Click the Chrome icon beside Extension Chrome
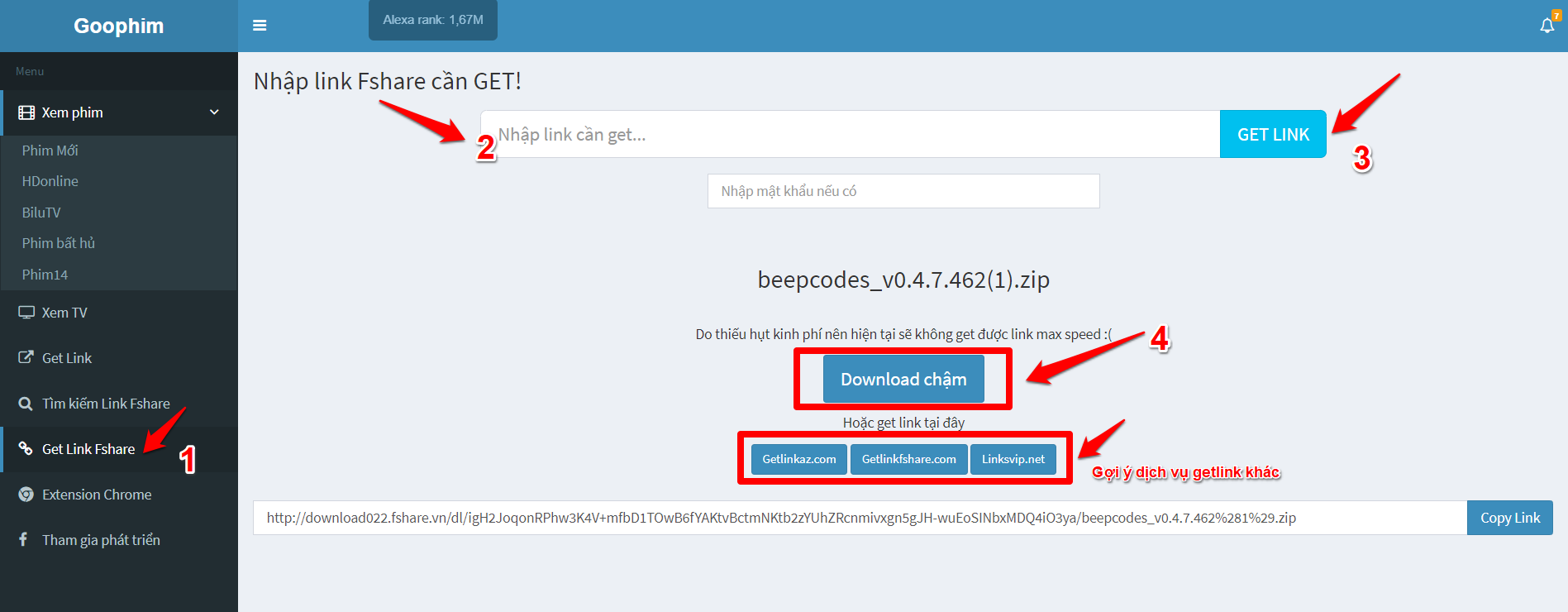The image size is (1568, 612). [x=26, y=495]
